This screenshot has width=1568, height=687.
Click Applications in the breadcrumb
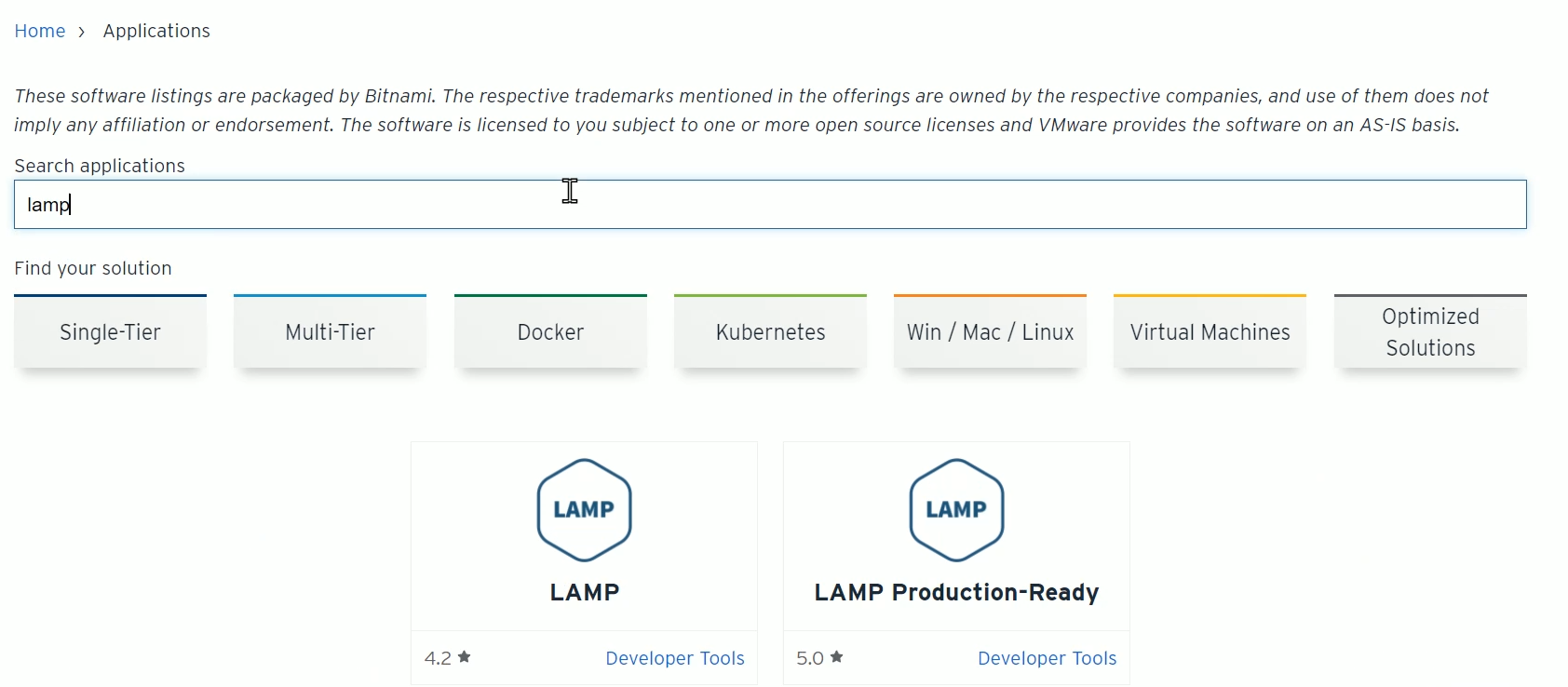pos(156,31)
